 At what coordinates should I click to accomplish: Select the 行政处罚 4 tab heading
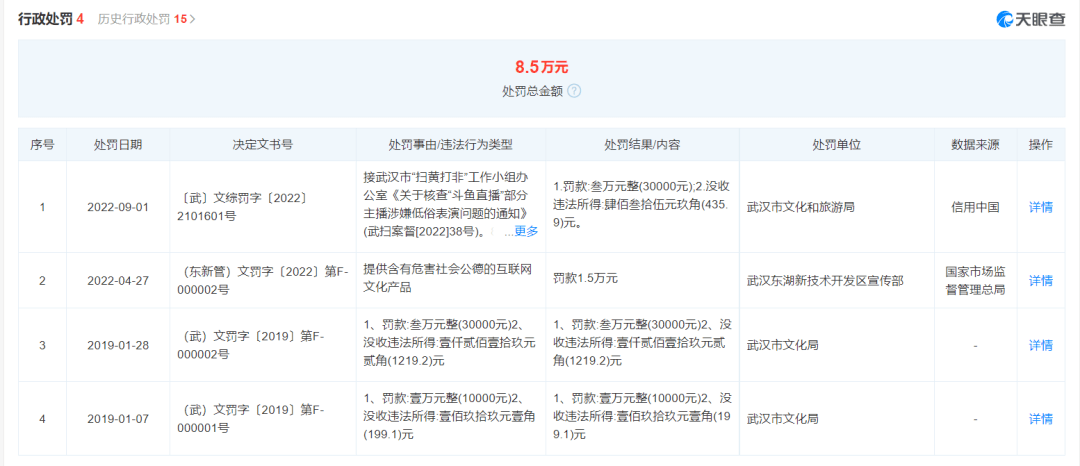pos(50,19)
